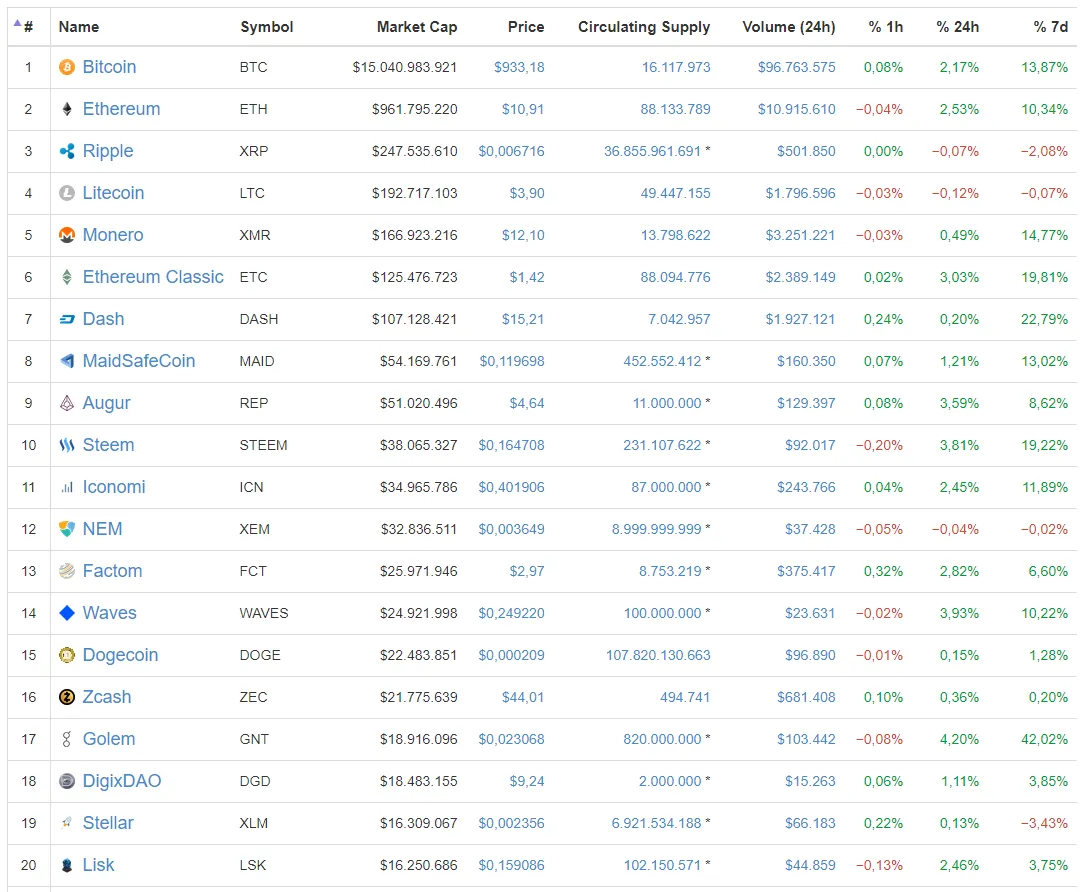Open the Lisk name link
1086x892 pixels.
[98, 865]
